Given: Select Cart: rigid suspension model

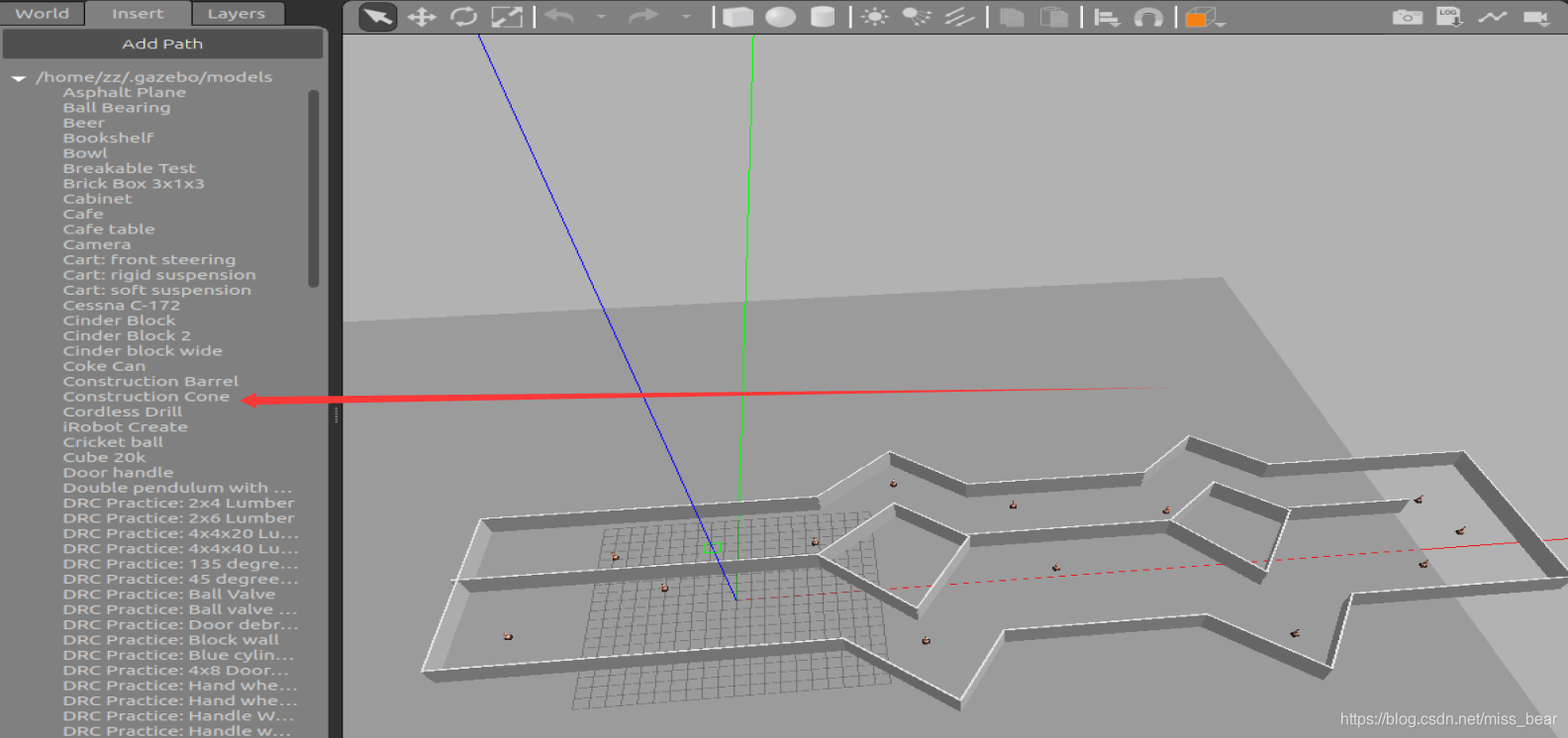Looking at the screenshot, I should pos(159,275).
